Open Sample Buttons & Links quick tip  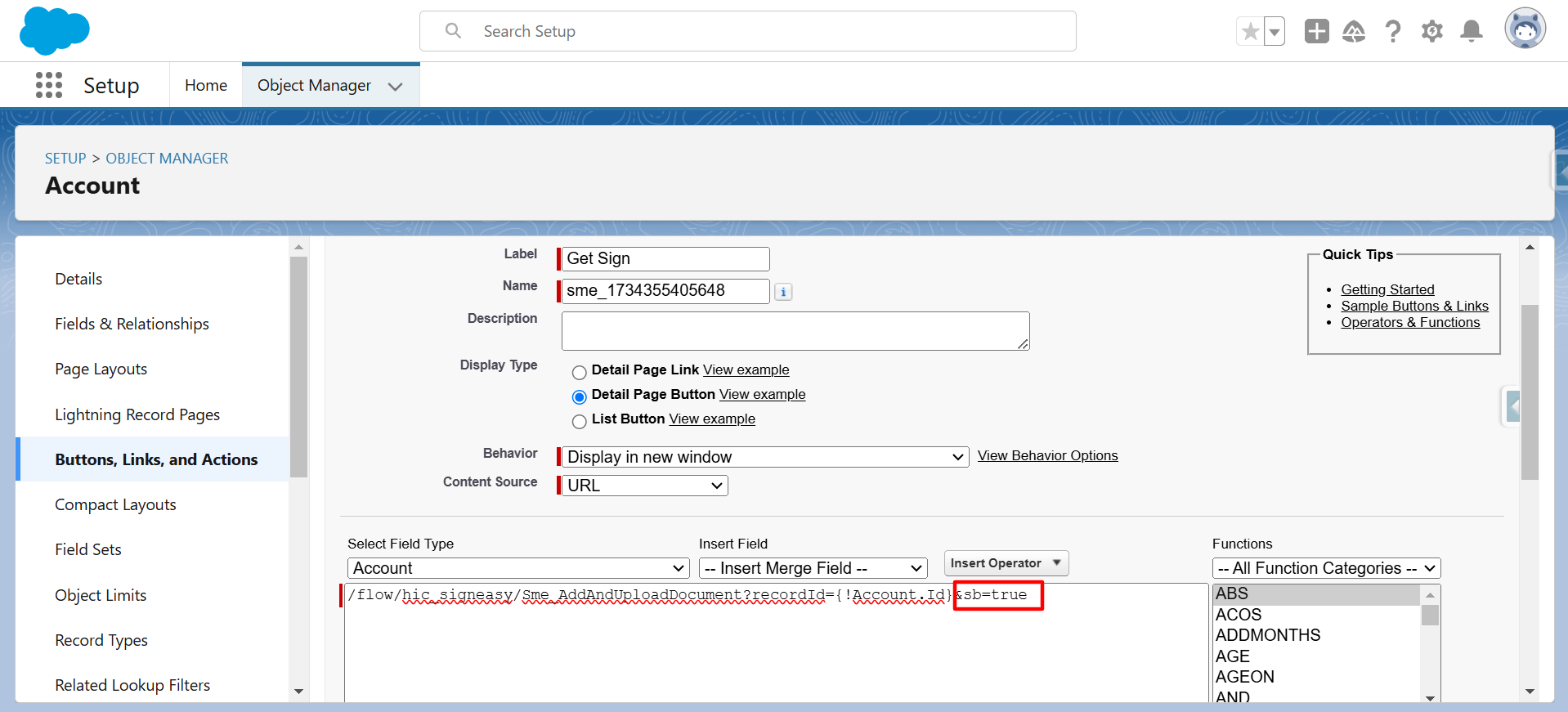pyautogui.click(x=1414, y=306)
